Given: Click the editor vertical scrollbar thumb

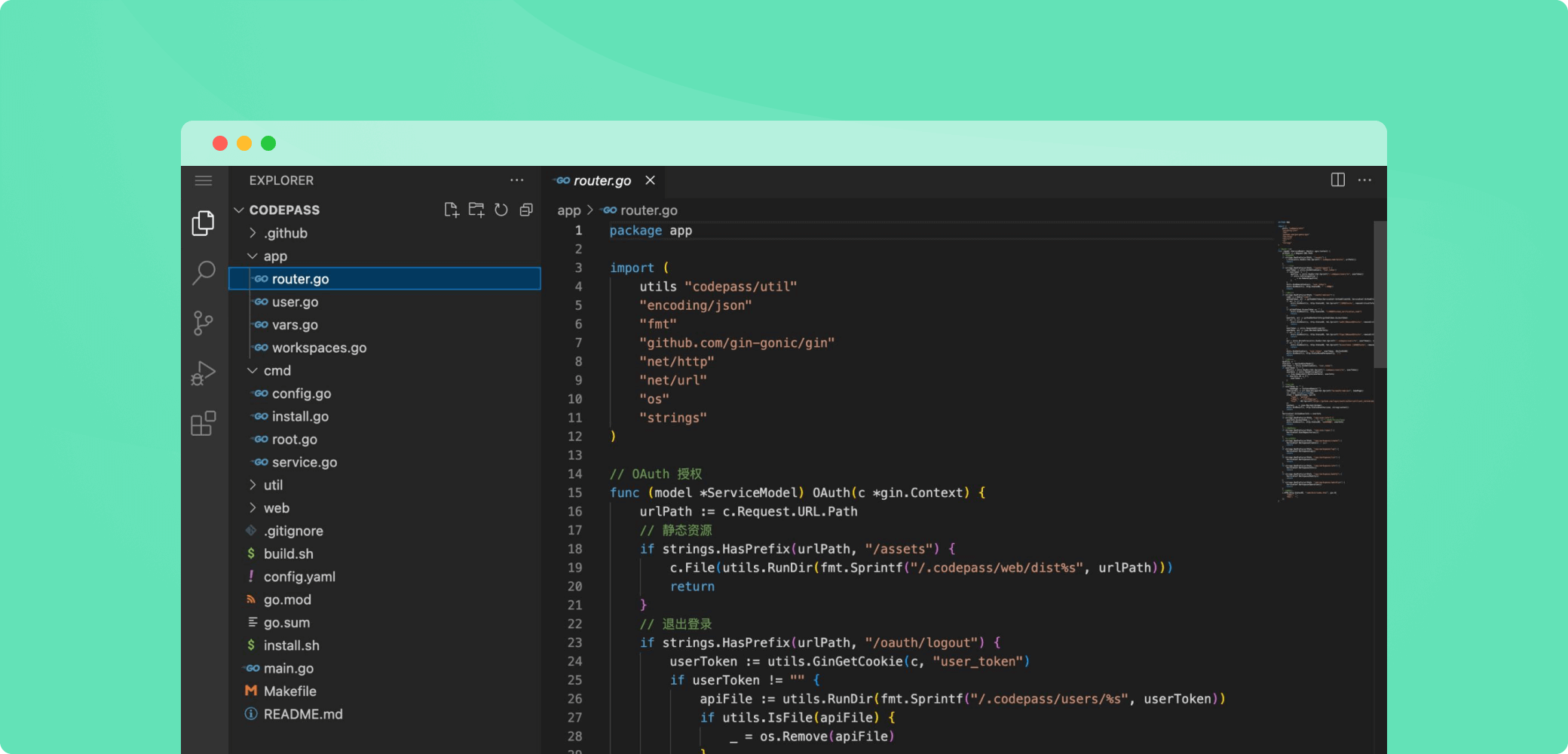Looking at the screenshot, I should 1380,294.
